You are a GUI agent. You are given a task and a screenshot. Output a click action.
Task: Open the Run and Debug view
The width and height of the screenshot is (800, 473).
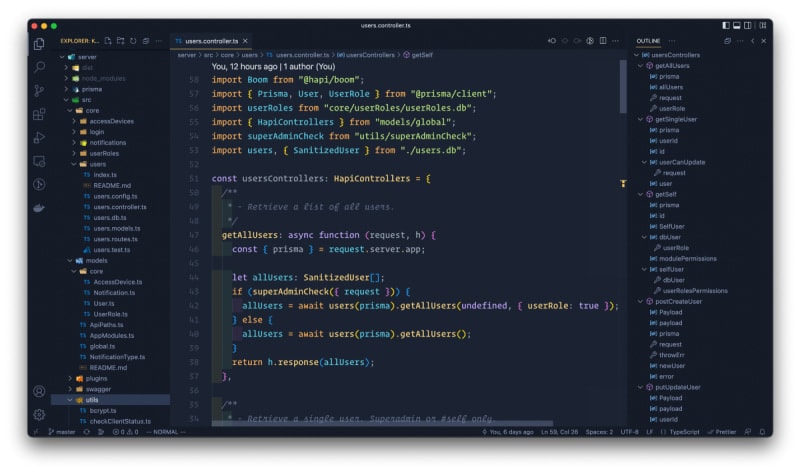tap(39, 137)
